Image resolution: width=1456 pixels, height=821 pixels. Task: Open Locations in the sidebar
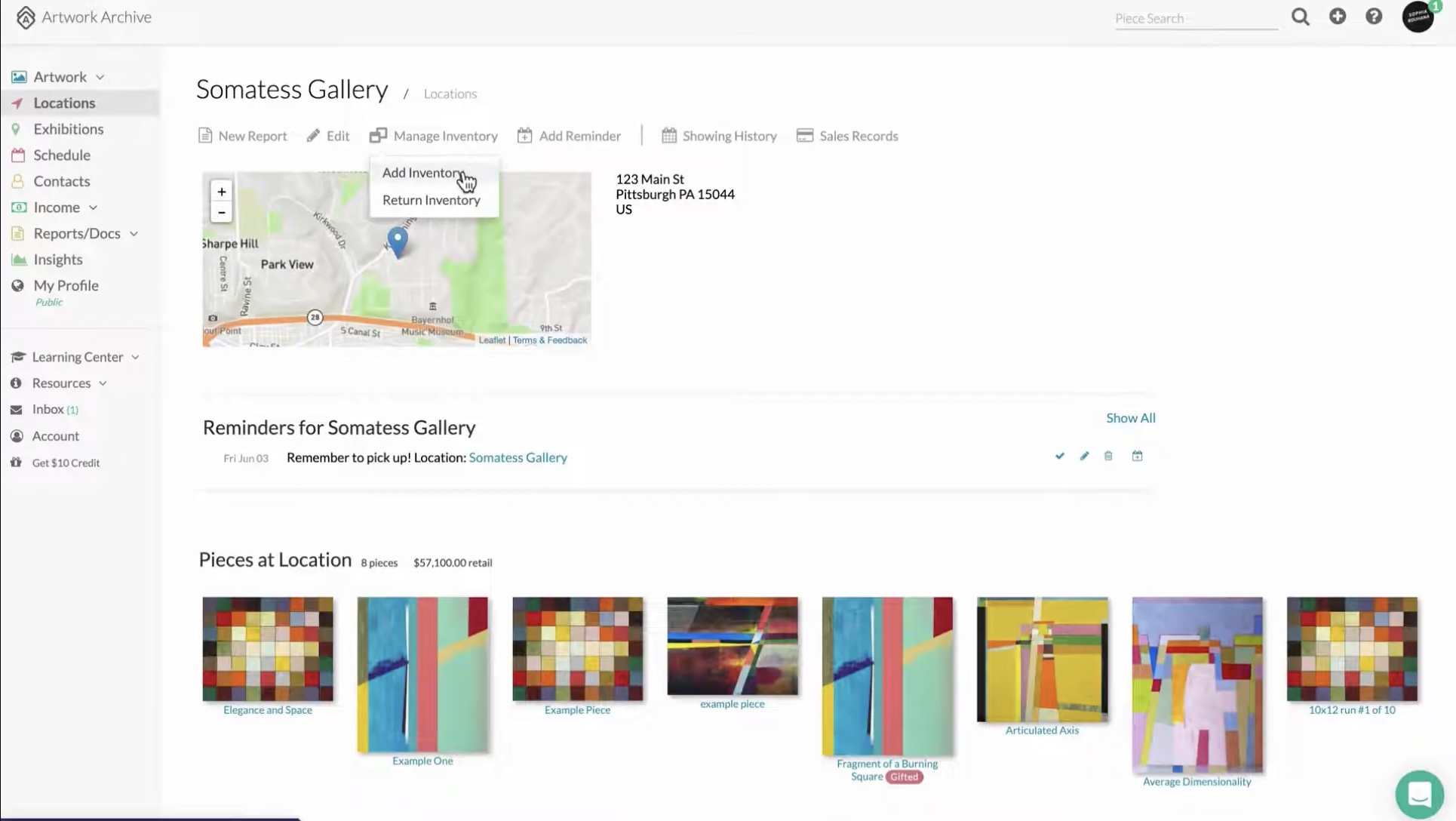click(x=64, y=103)
